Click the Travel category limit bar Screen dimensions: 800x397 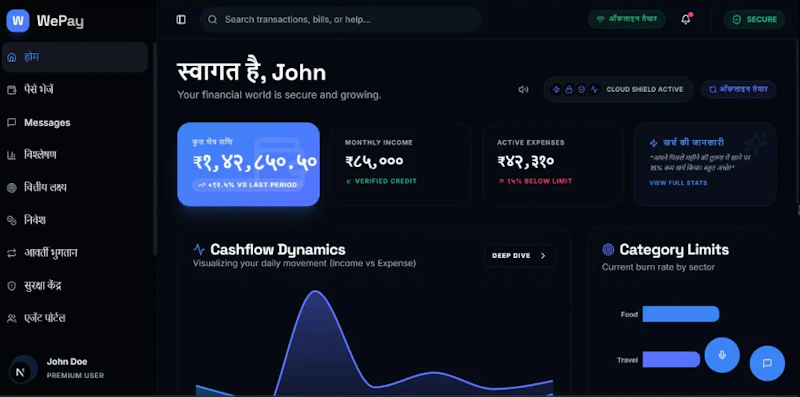point(671,359)
